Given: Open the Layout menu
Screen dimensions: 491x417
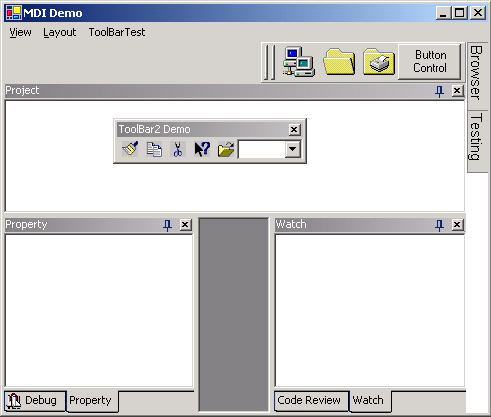Looking at the screenshot, I should pos(60,32).
